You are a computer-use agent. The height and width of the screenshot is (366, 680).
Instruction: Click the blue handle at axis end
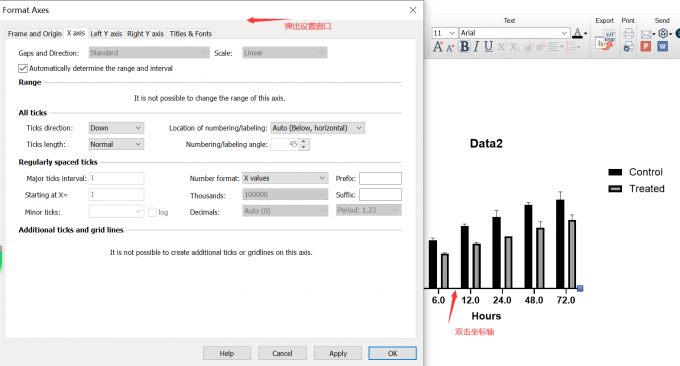[580, 288]
